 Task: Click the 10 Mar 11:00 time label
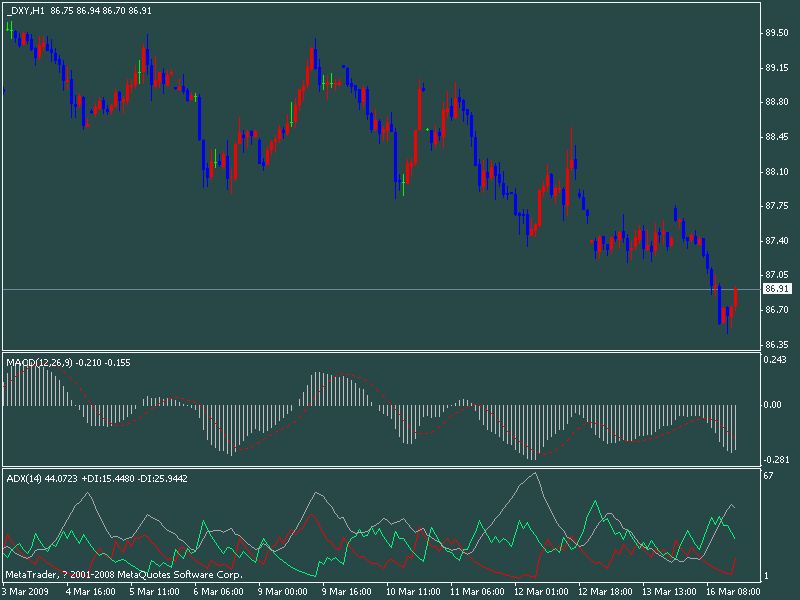point(413,592)
